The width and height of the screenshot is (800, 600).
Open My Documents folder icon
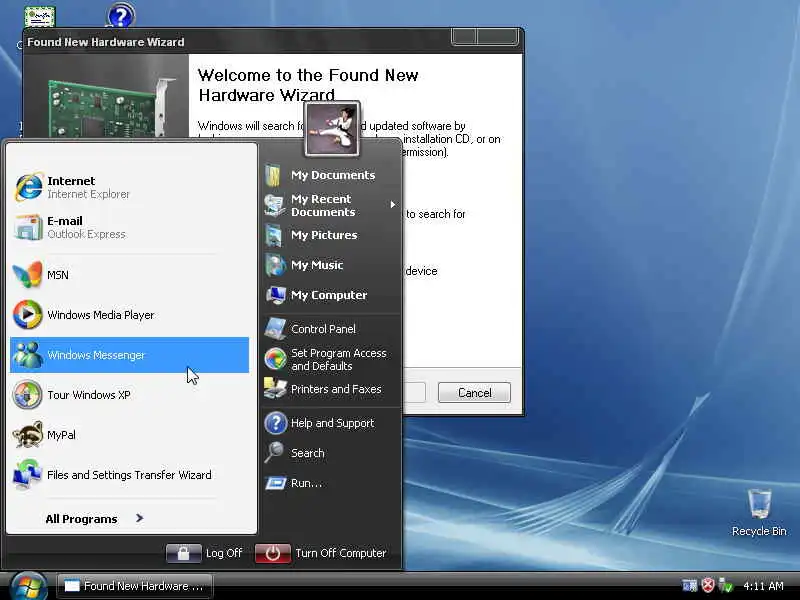point(274,175)
